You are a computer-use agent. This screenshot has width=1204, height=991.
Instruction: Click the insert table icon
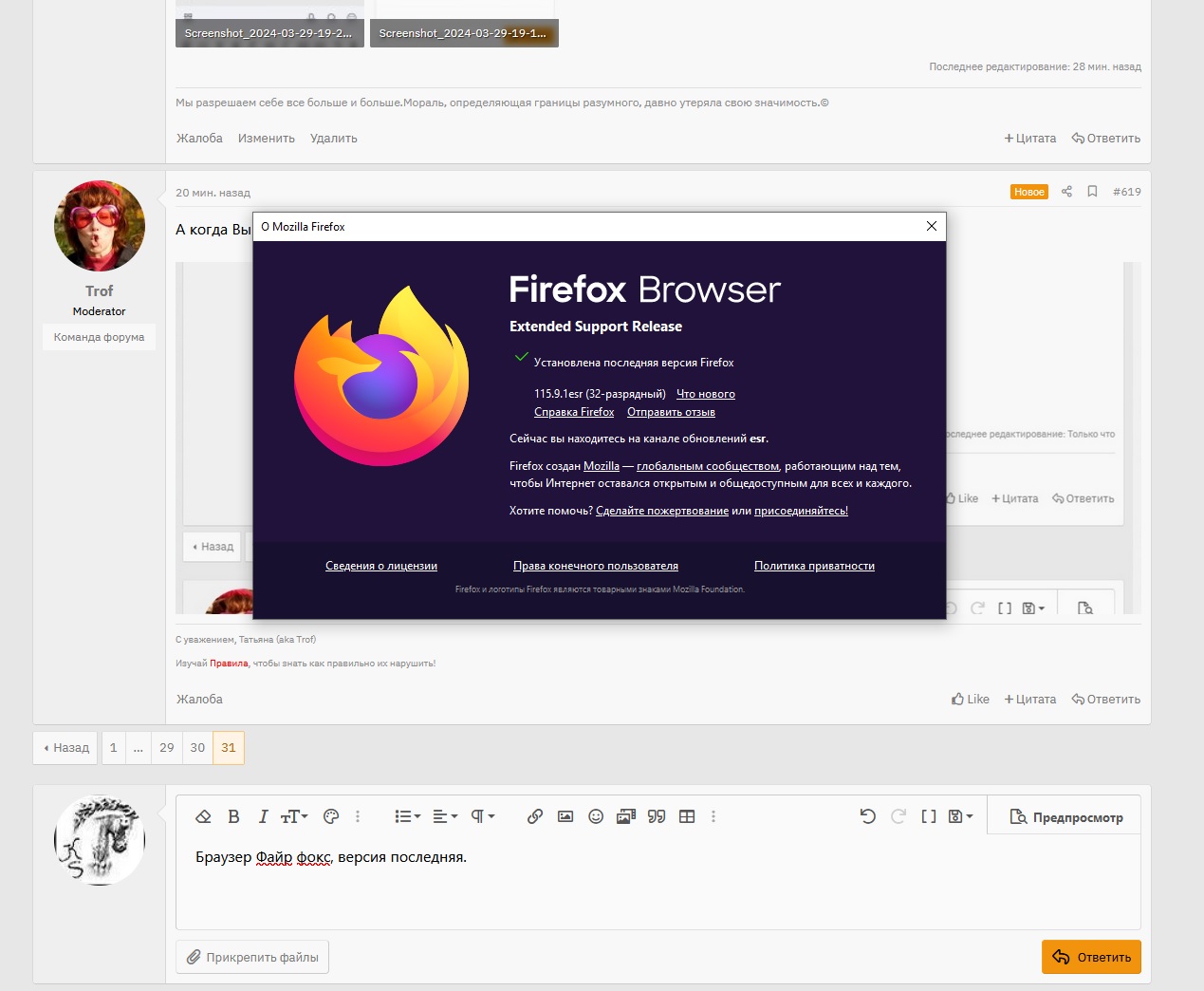pyautogui.click(x=687, y=816)
